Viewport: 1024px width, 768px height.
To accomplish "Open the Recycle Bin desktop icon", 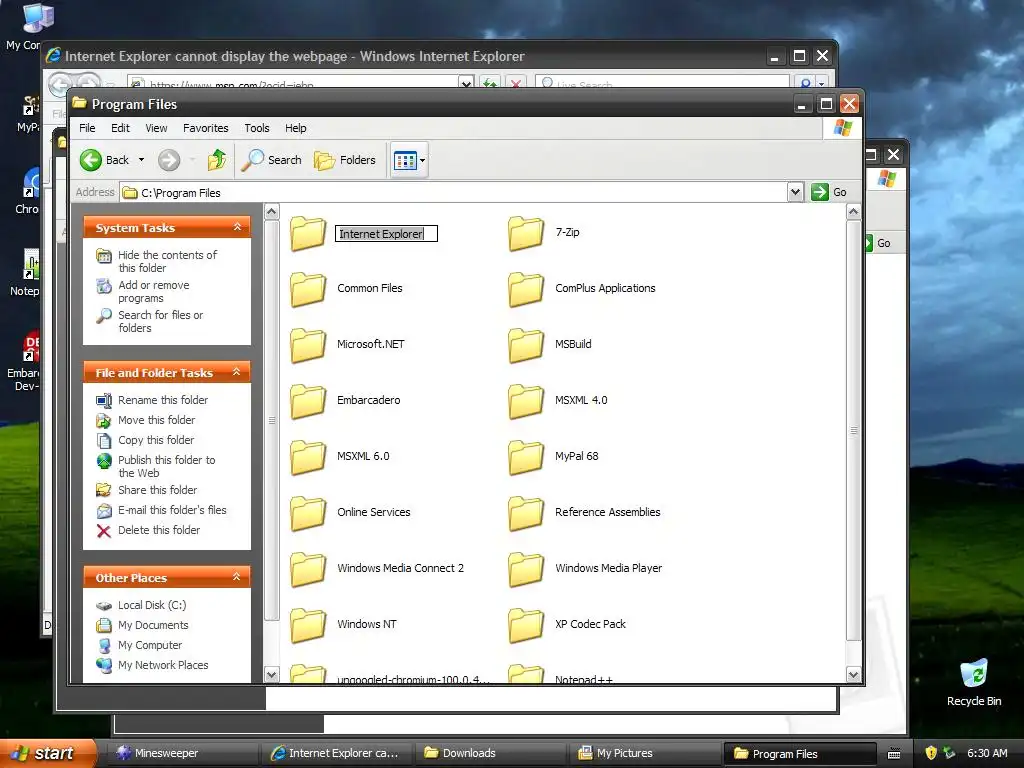I will (974, 683).
